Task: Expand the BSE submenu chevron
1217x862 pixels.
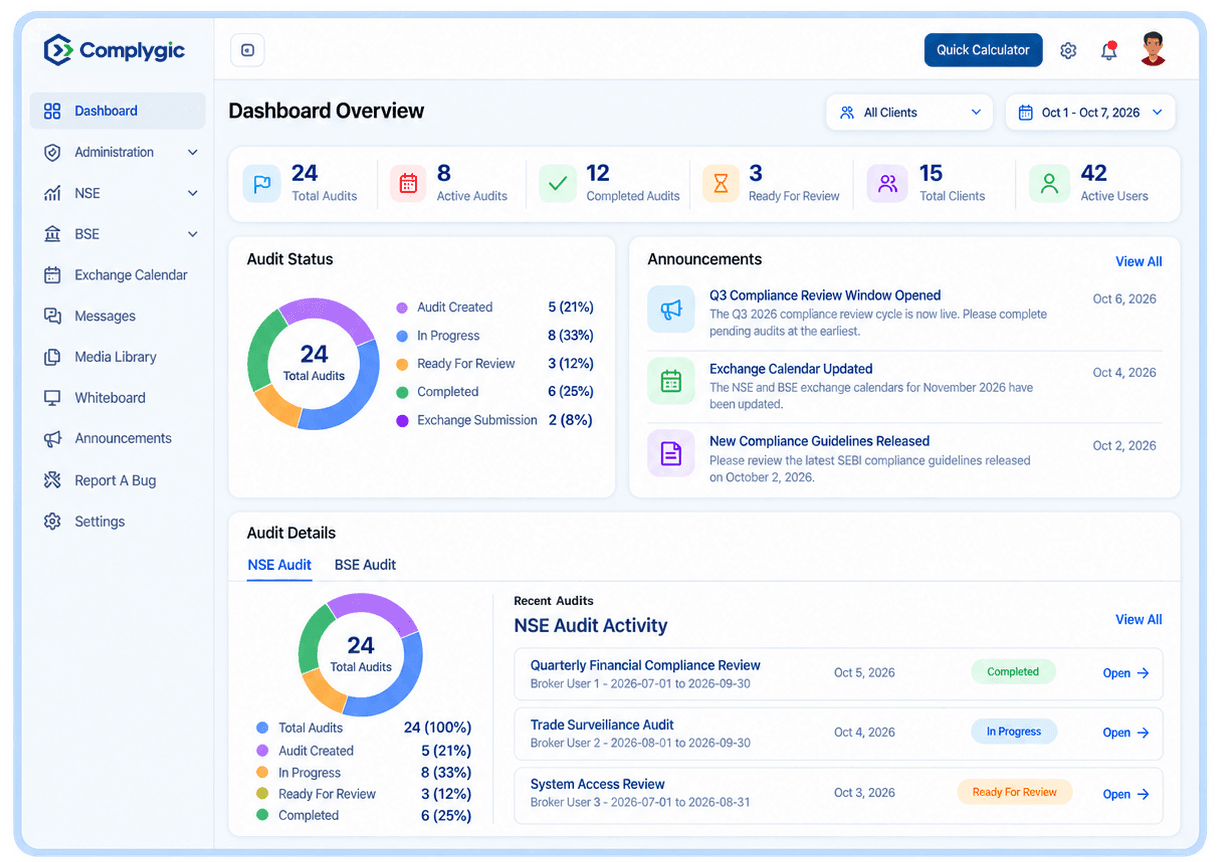Action: coord(193,234)
